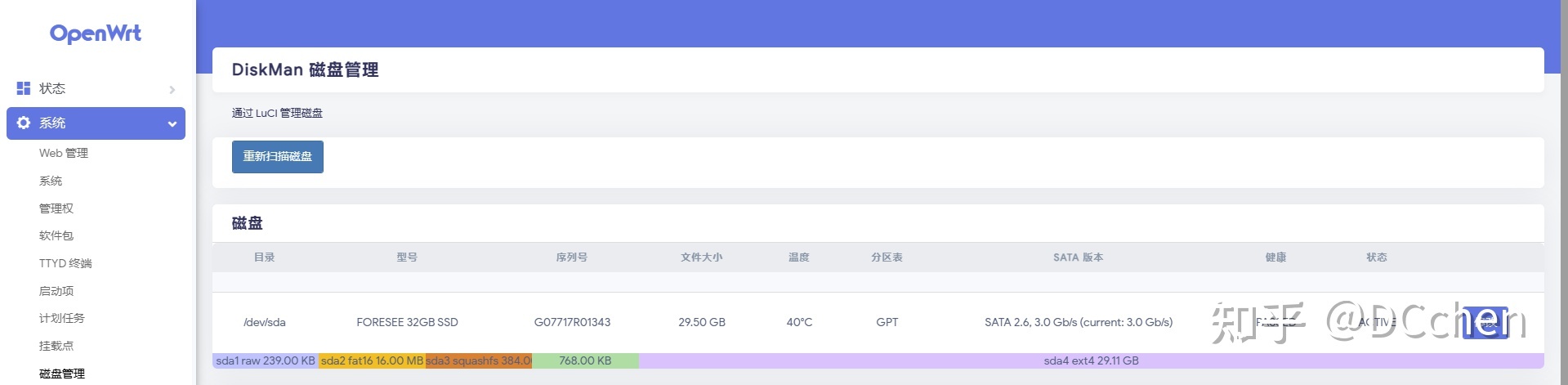Viewport: 1568px width, 385px height.
Task: Select the sda3 squashfs partition segment
Action: pyautogui.click(x=478, y=360)
